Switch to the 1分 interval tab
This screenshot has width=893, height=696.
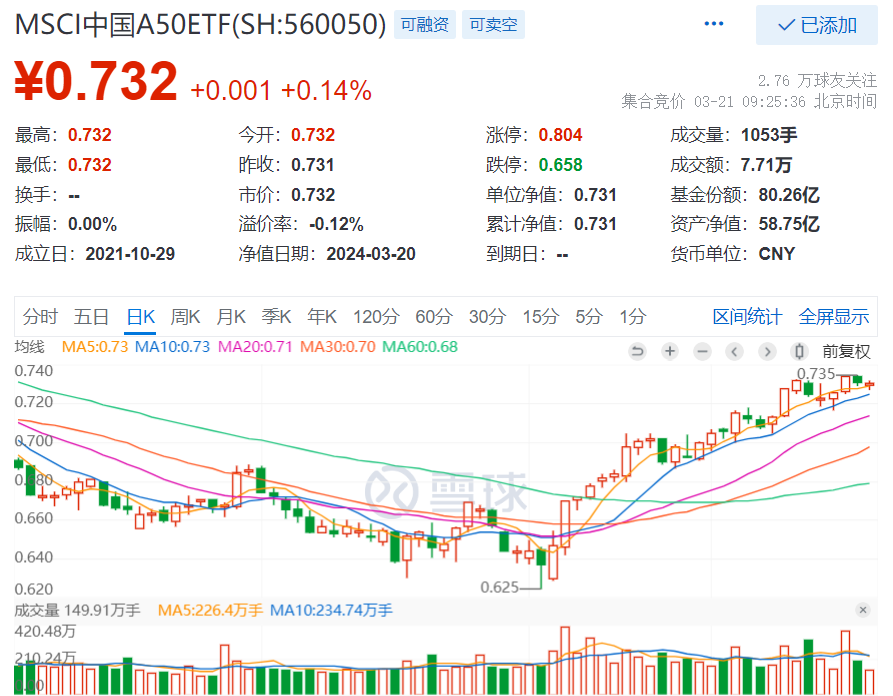pyautogui.click(x=633, y=316)
